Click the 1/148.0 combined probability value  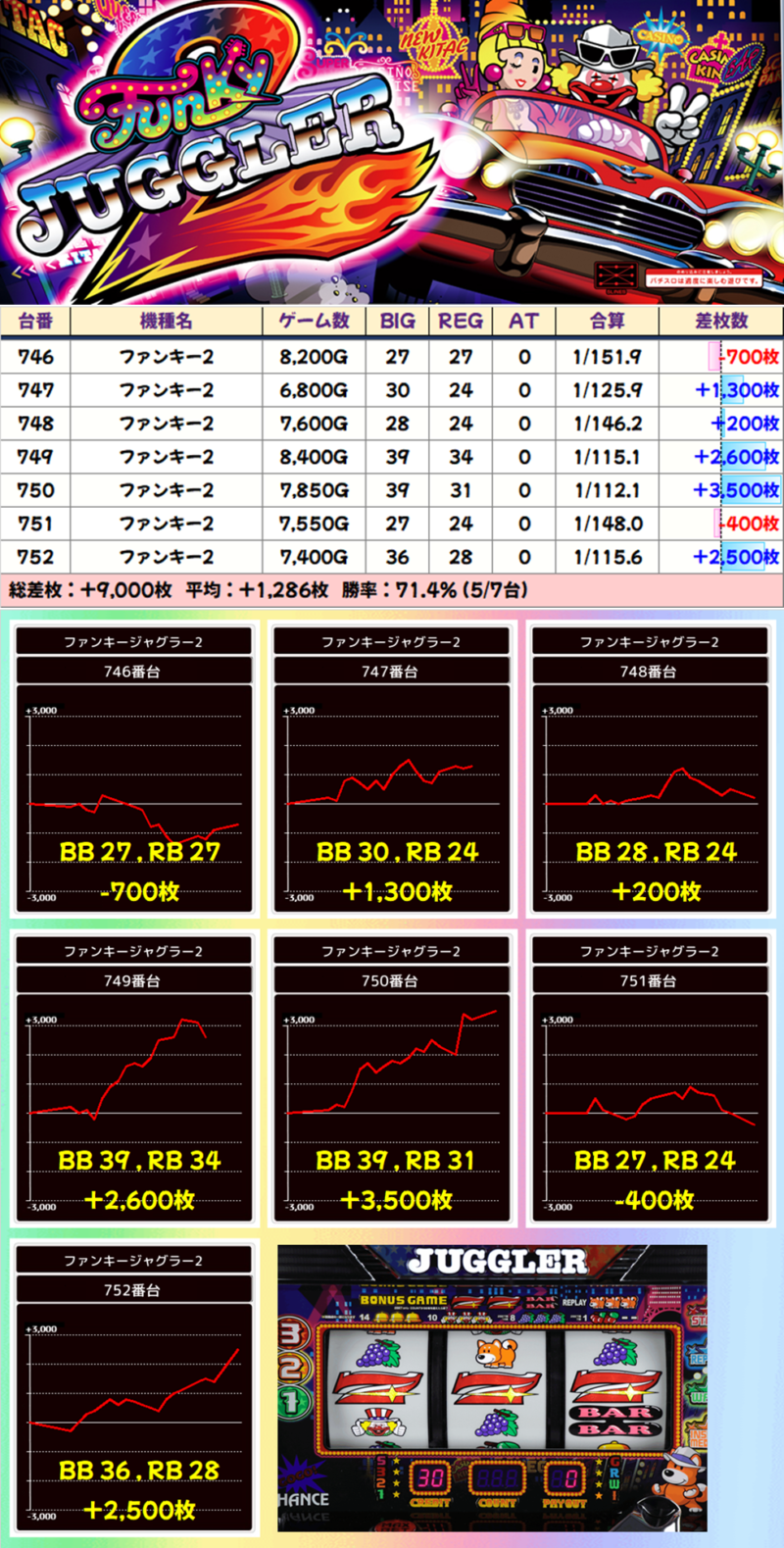[608, 524]
